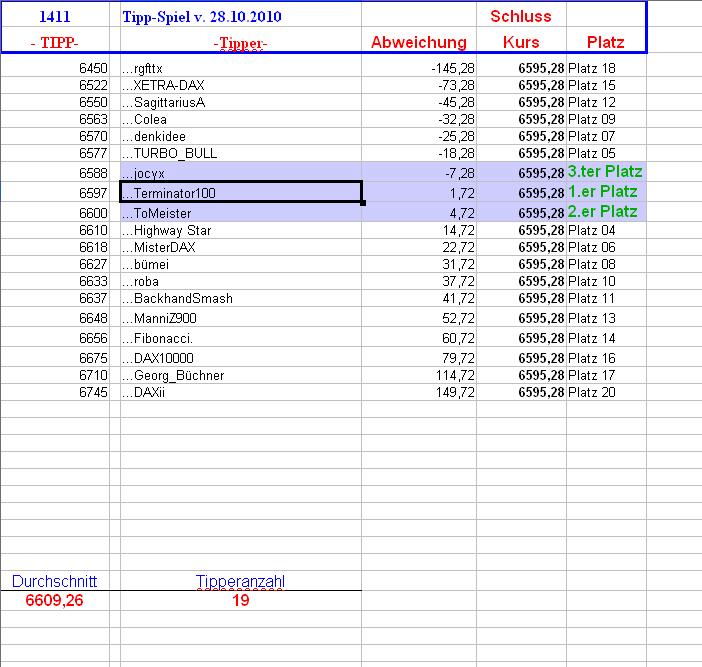
Task: Select tip value '6522'
Action: 93,85
